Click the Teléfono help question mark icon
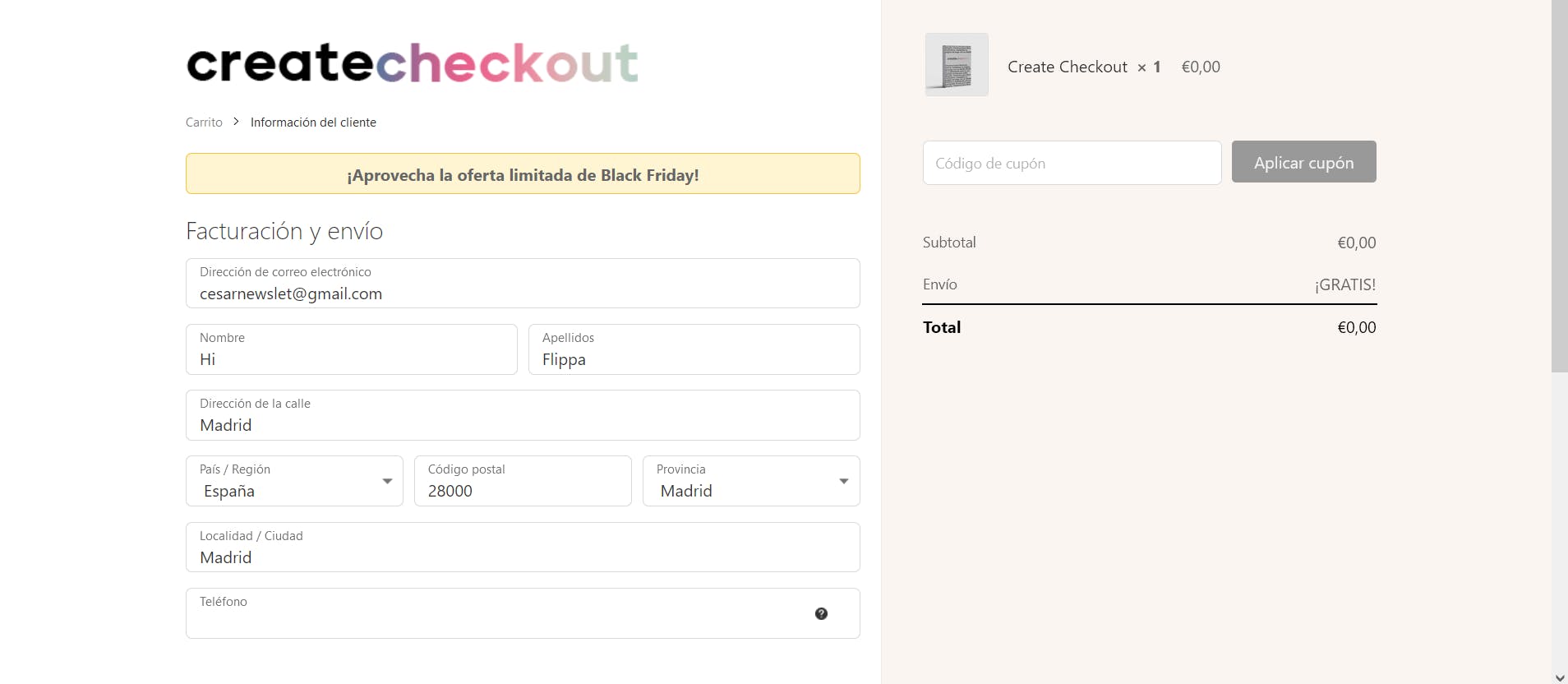Screen dimensions: 1568x684 [x=821, y=613]
